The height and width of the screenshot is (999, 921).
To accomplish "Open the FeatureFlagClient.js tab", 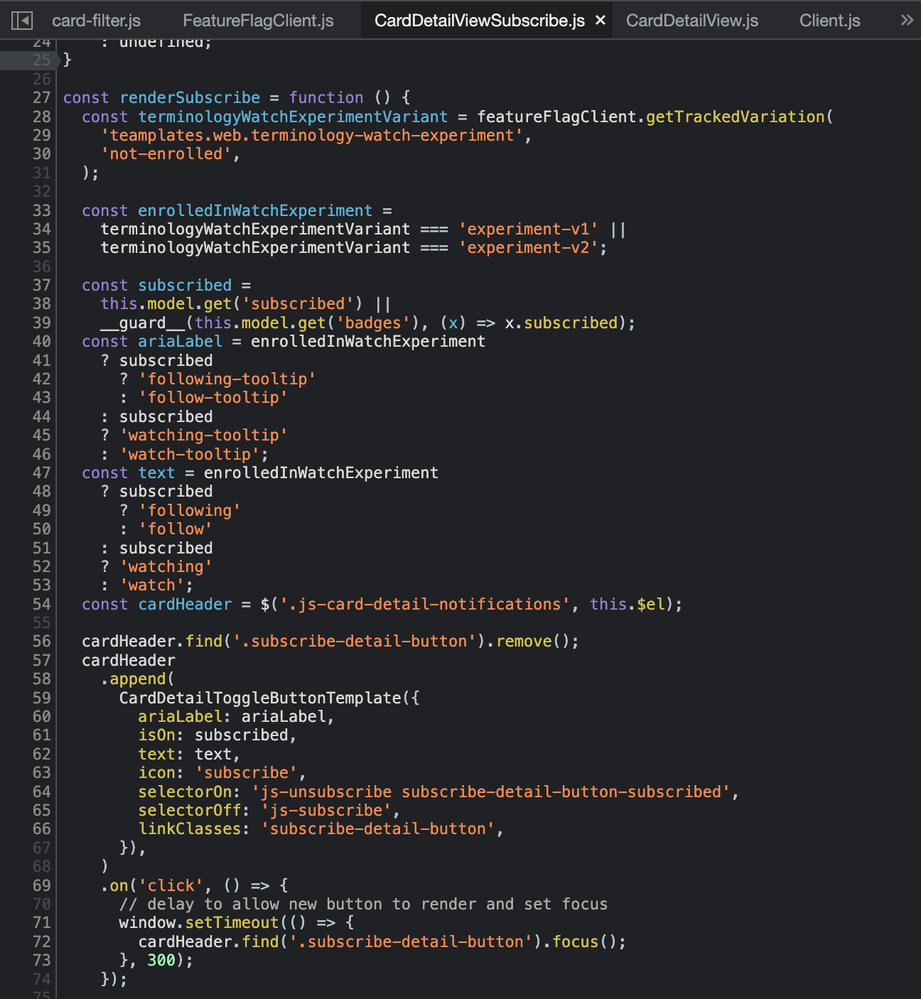I will 258,19.
